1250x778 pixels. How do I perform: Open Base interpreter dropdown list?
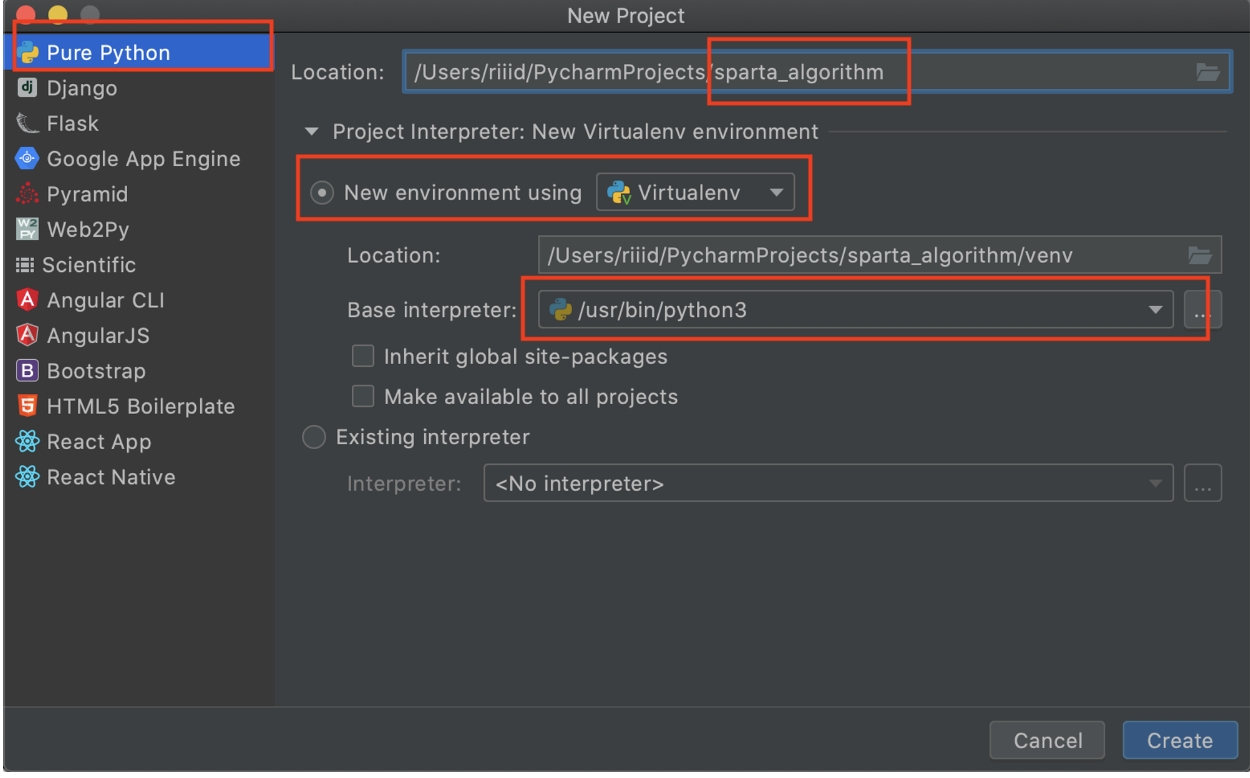855,311
